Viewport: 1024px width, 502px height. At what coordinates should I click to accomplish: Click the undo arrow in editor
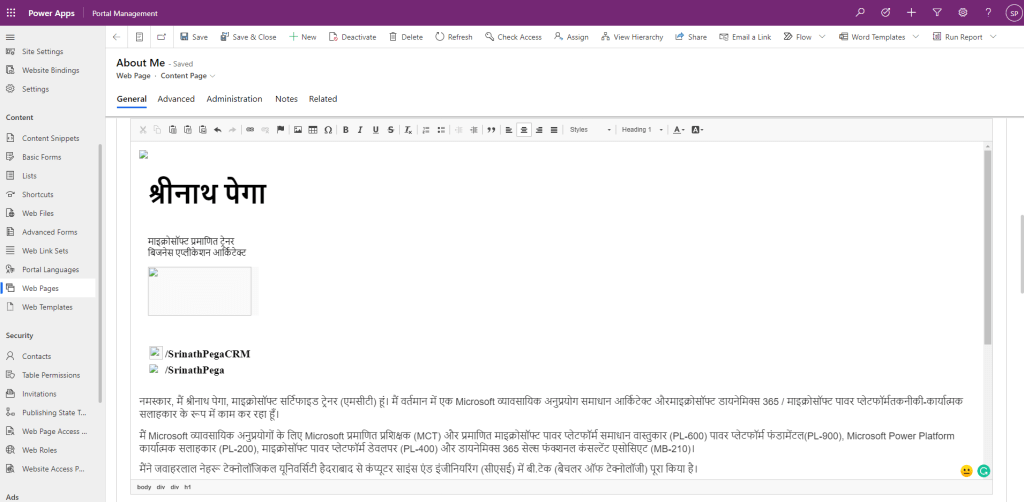[x=217, y=130]
